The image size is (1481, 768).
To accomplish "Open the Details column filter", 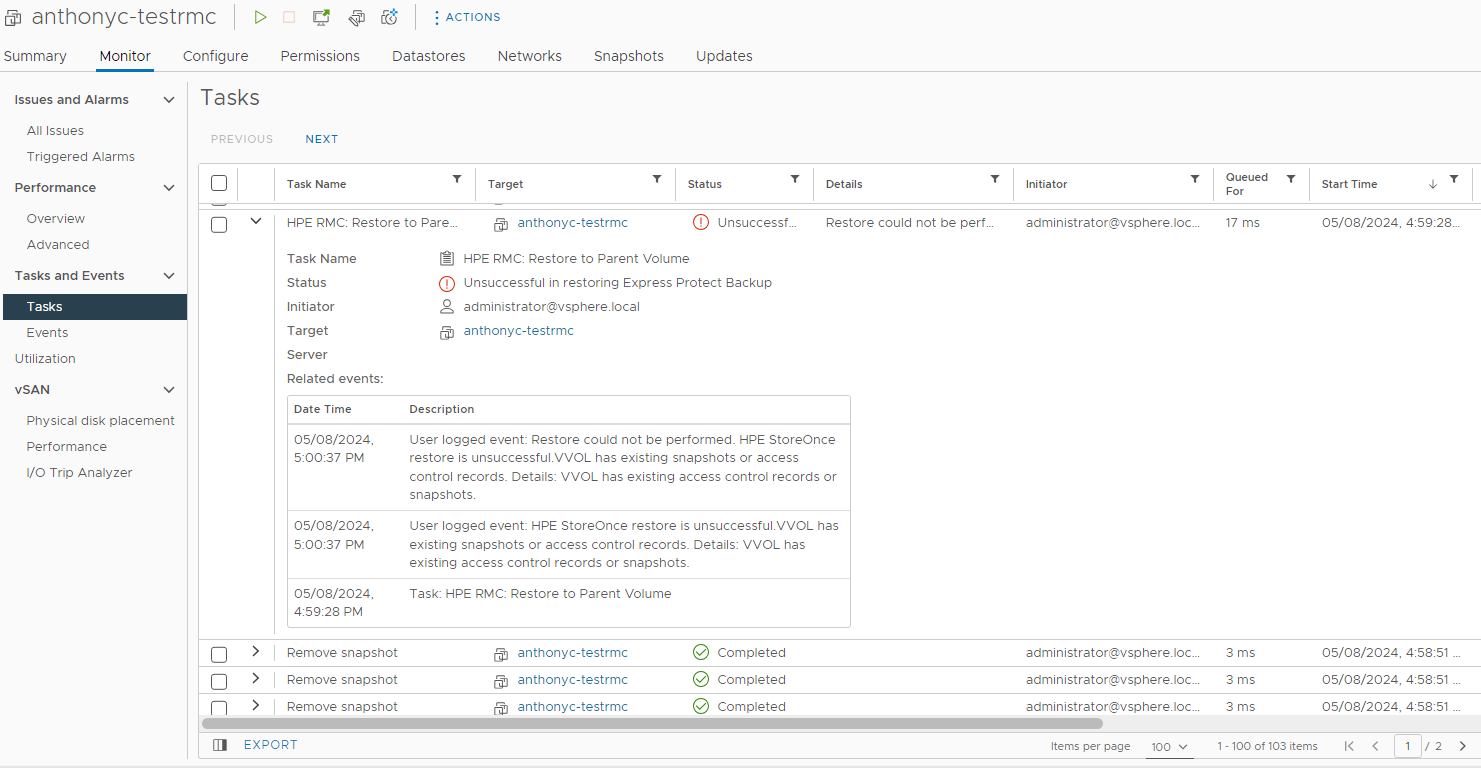I will click(x=995, y=179).
